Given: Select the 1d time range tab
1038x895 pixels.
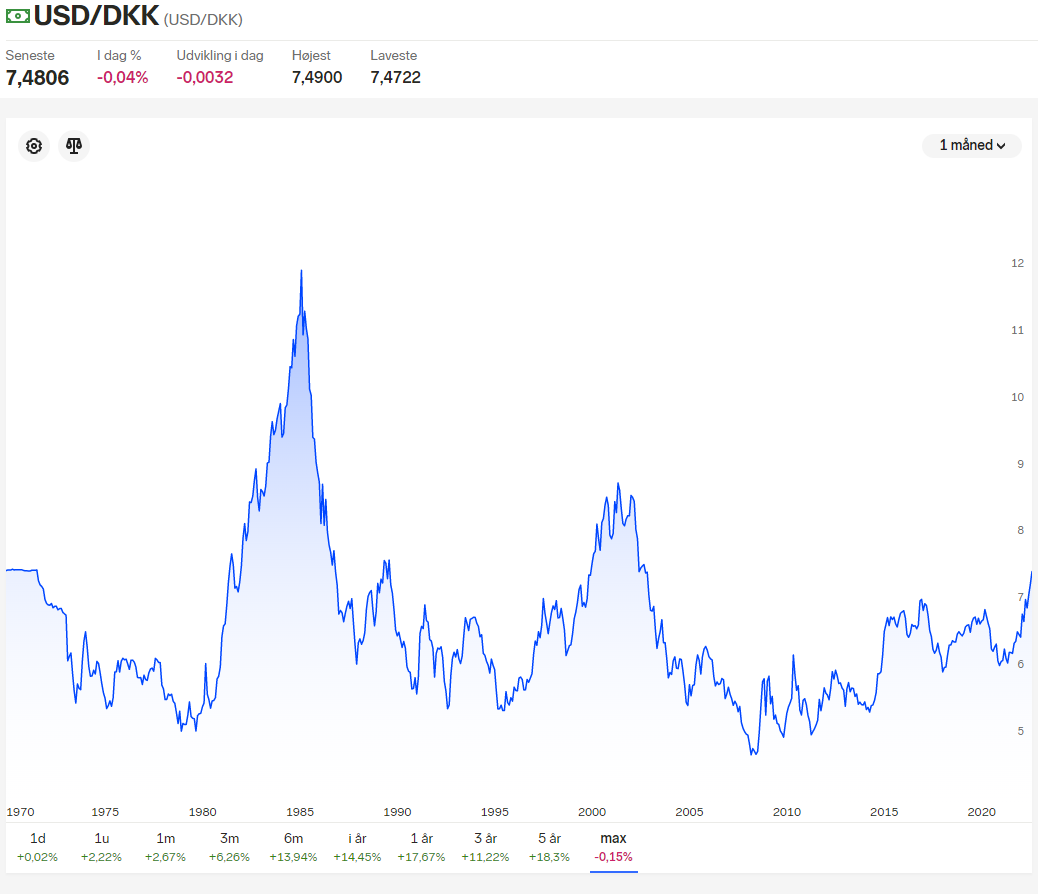Looking at the screenshot, I should pyautogui.click(x=38, y=847).
